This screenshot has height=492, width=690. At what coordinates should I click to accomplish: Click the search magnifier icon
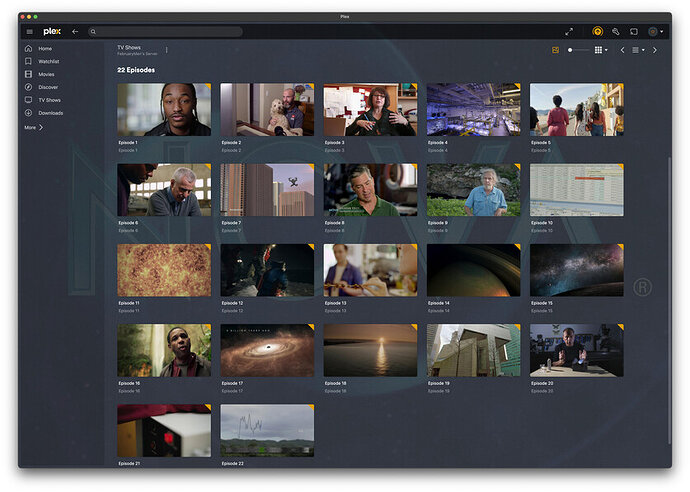point(93,32)
